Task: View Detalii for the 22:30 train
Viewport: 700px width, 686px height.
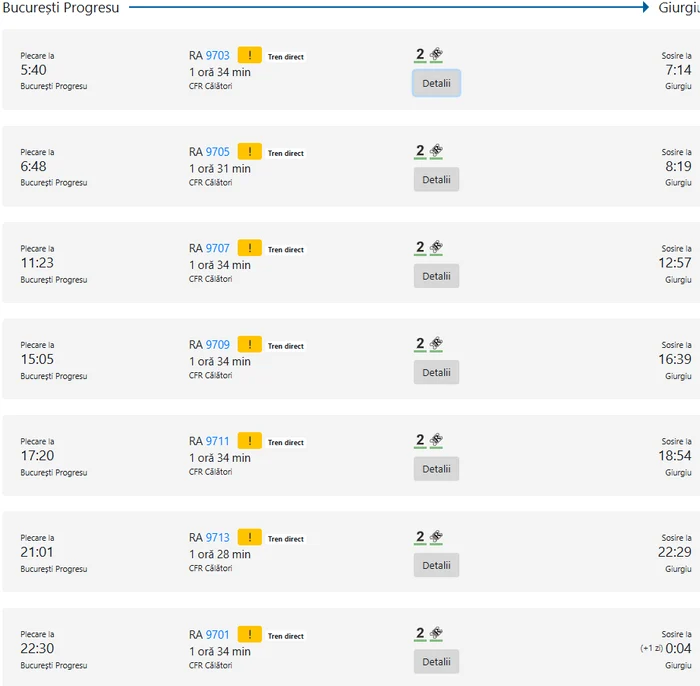Action: (436, 662)
